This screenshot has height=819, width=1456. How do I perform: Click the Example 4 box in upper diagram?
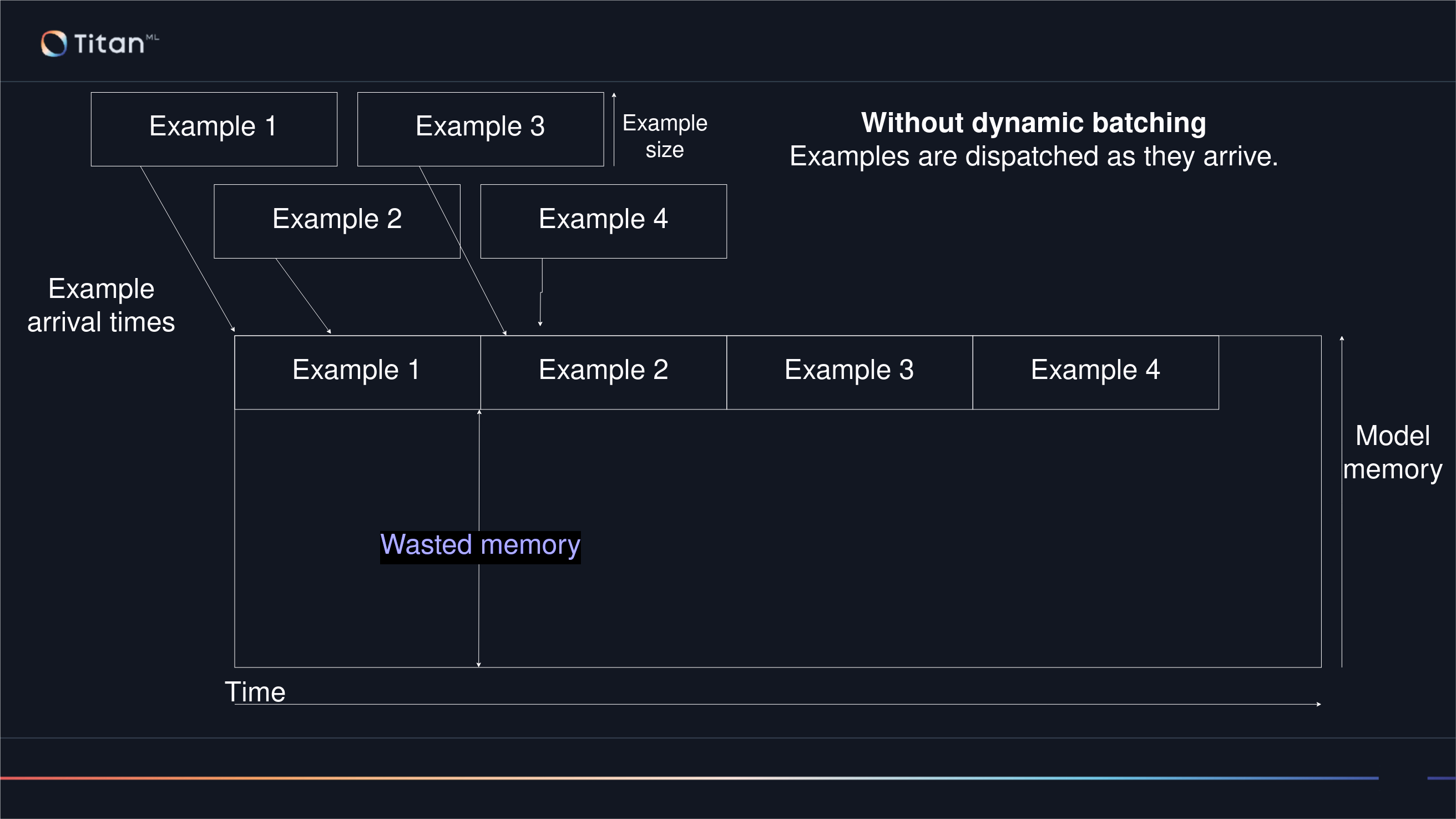(603, 221)
